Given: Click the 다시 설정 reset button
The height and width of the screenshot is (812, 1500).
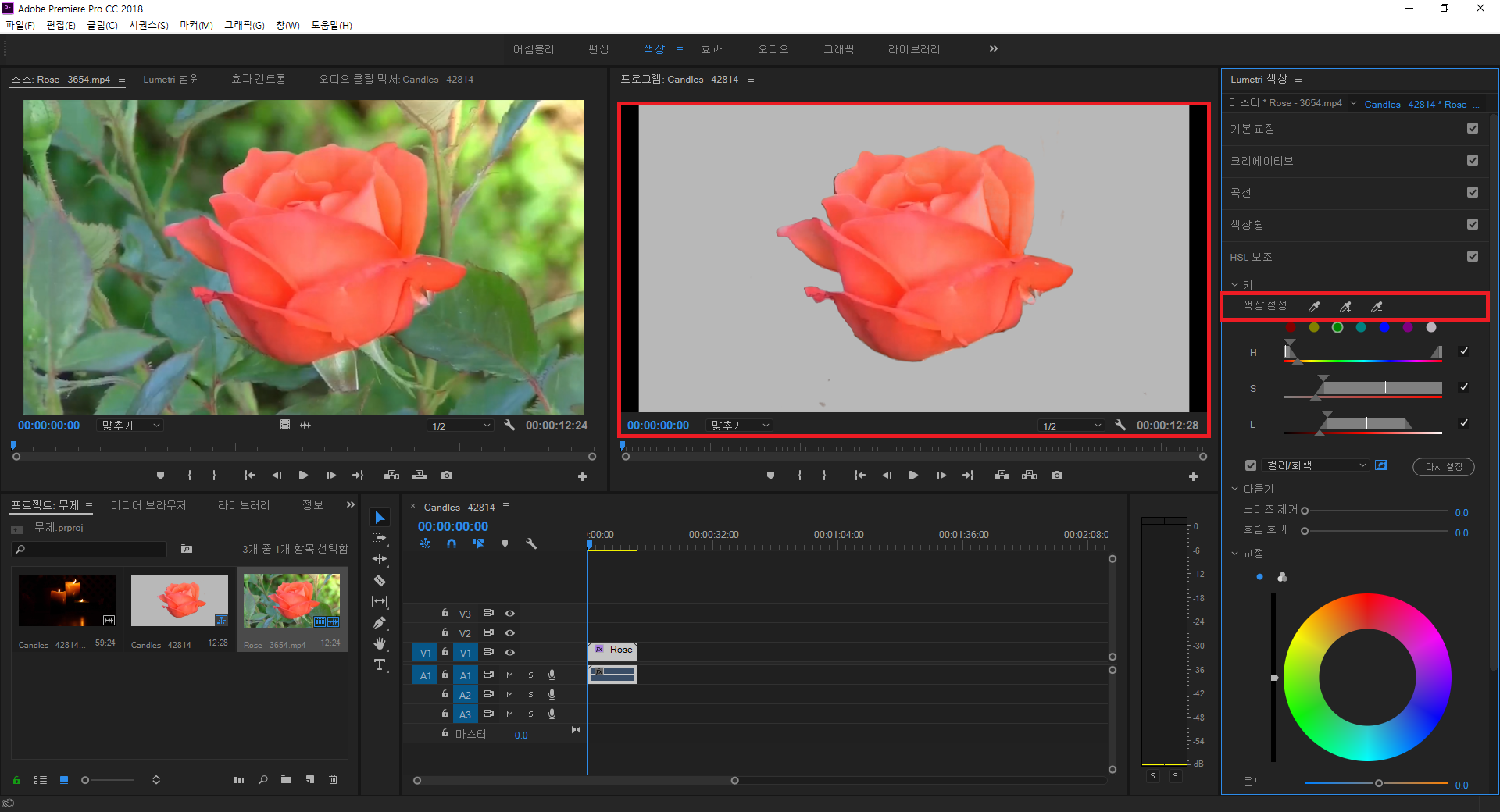Looking at the screenshot, I should click(x=1443, y=466).
